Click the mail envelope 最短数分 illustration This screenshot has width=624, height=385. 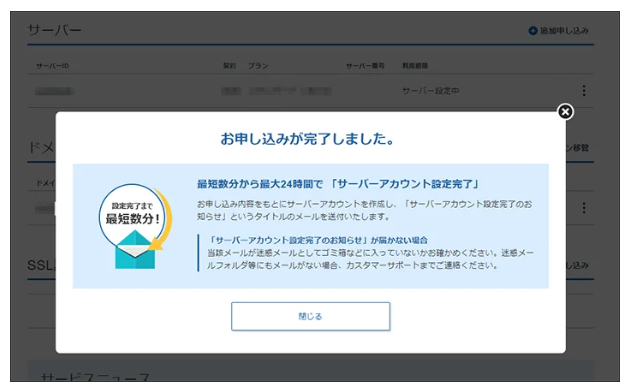[x=135, y=226]
